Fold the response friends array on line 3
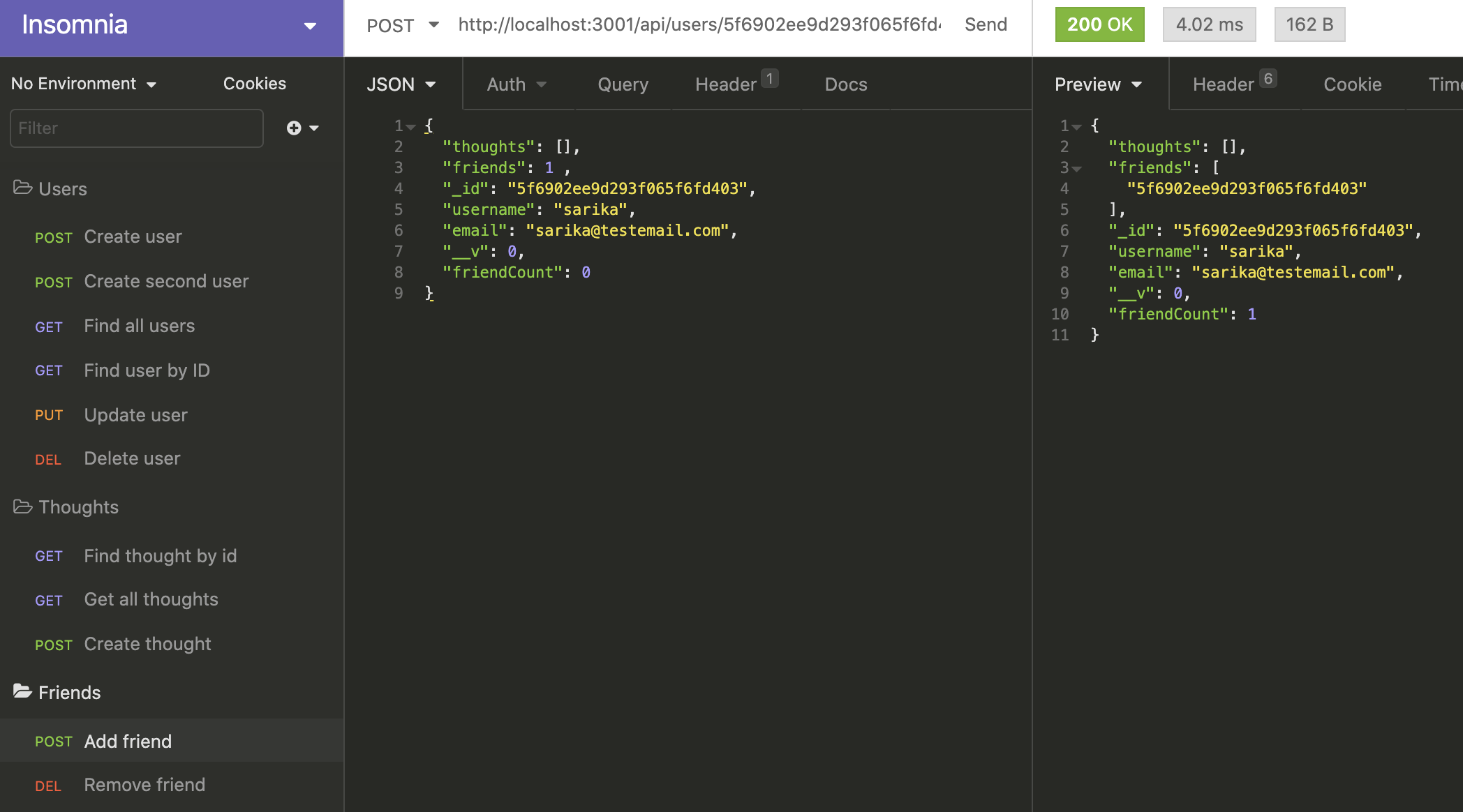 pos(1077,169)
